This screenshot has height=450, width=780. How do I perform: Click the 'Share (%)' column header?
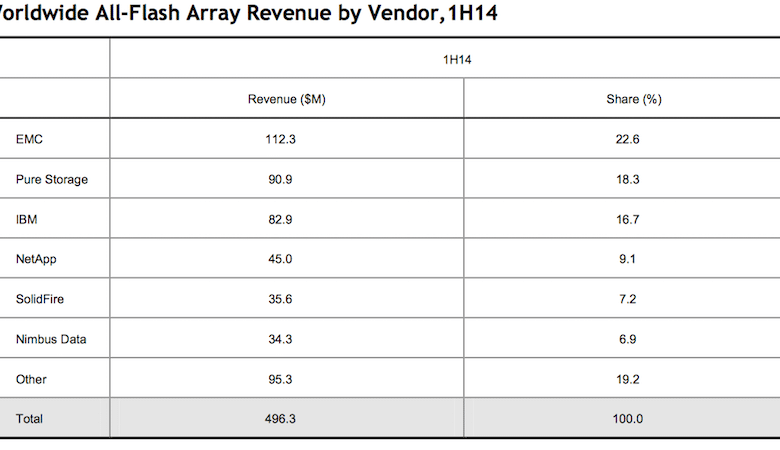point(634,99)
